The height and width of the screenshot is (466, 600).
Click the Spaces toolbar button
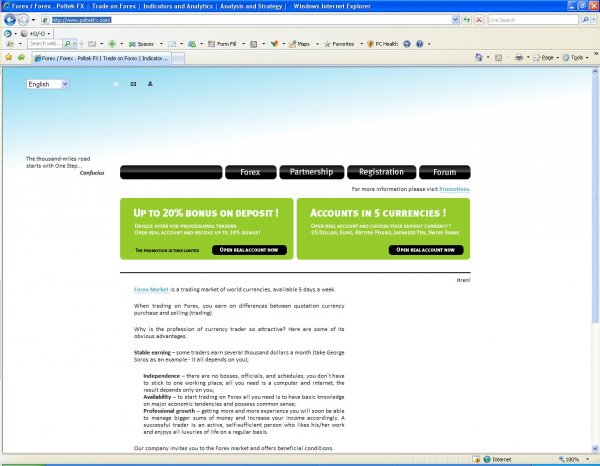click(x=141, y=44)
